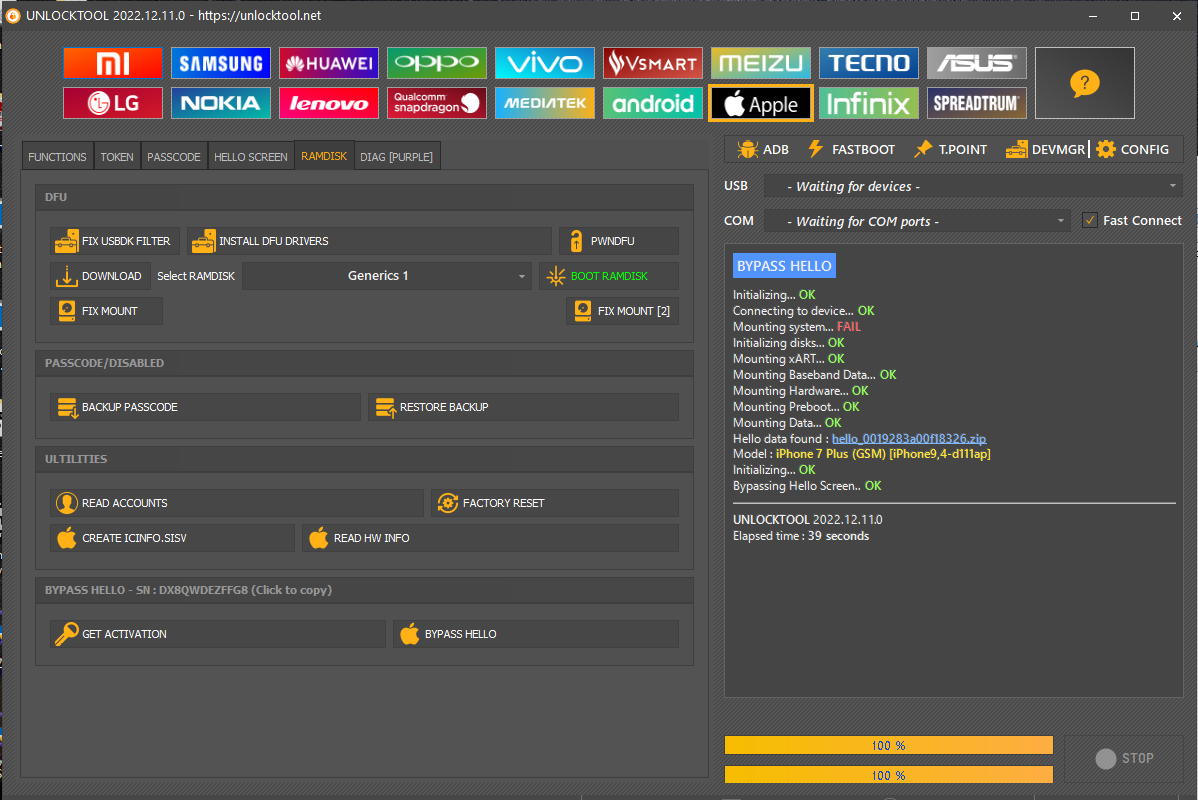Select the RAMDISK tab
The height and width of the screenshot is (800, 1198).
point(324,156)
